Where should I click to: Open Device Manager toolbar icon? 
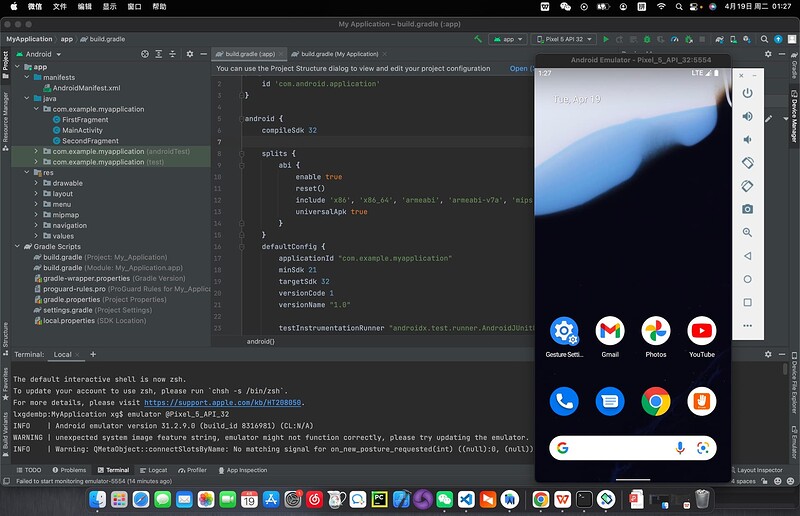click(733, 39)
